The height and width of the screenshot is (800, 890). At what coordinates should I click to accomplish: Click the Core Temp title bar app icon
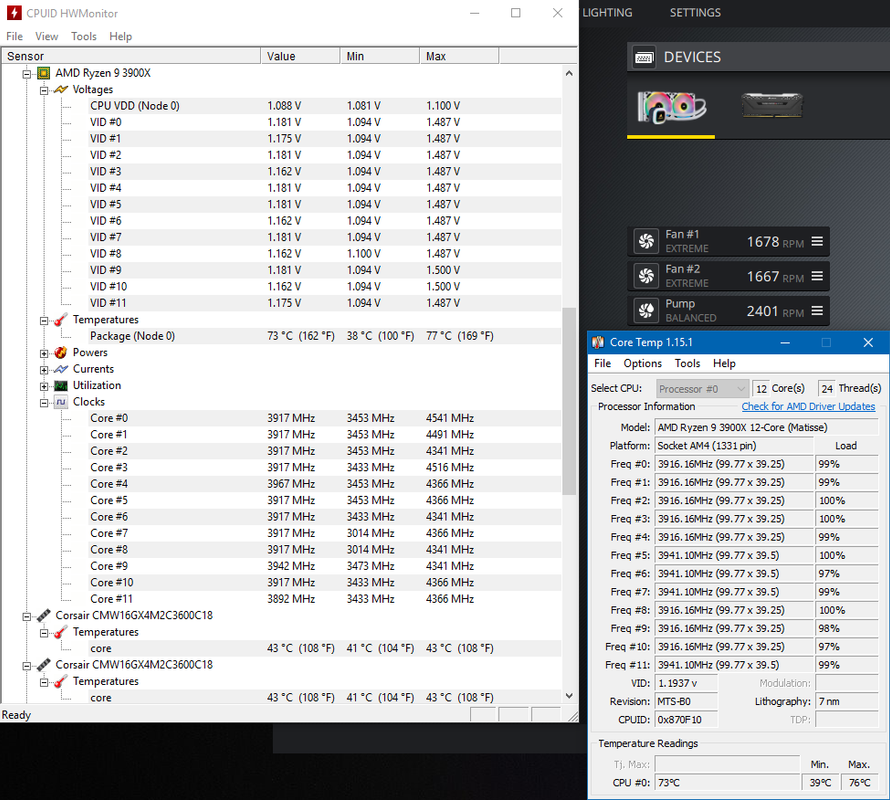tap(598, 342)
